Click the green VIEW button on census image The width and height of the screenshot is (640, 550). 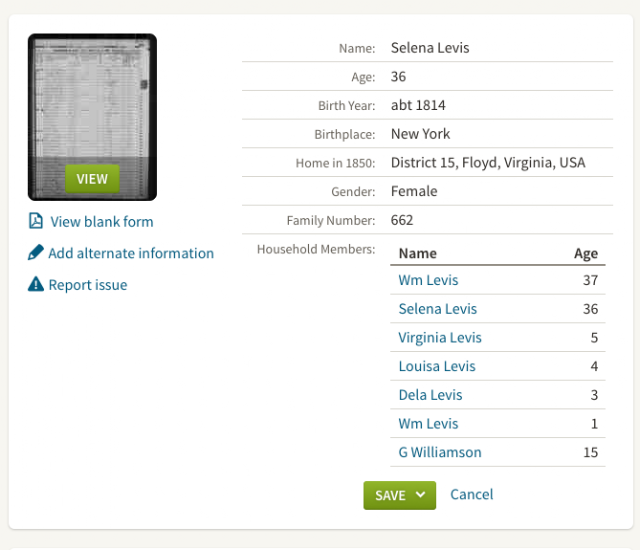pyautogui.click(x=92, y=179)
